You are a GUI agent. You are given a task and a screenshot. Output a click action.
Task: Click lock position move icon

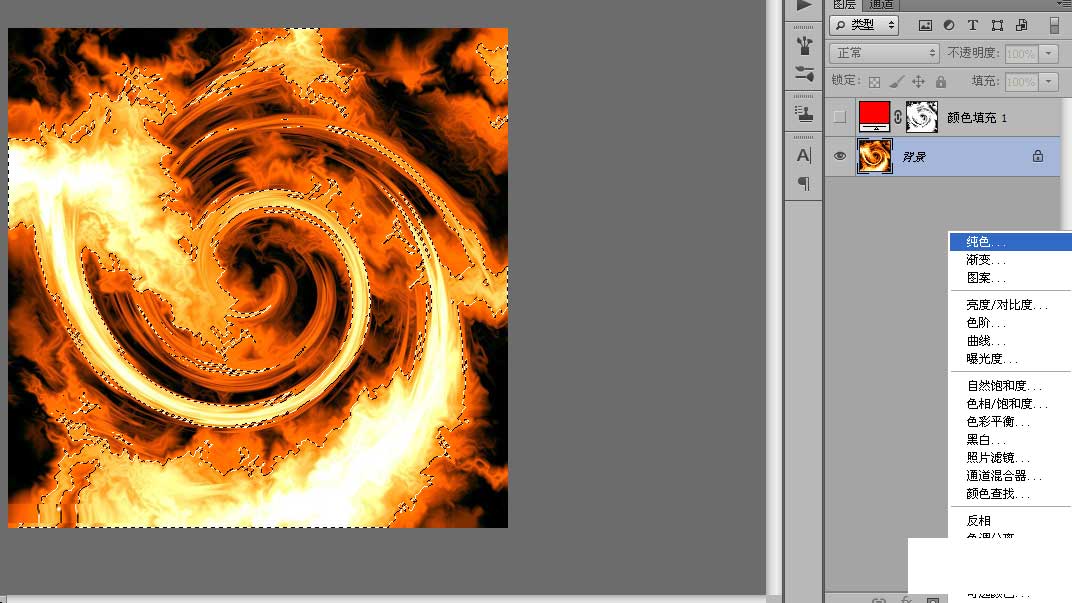pos(919,82)
